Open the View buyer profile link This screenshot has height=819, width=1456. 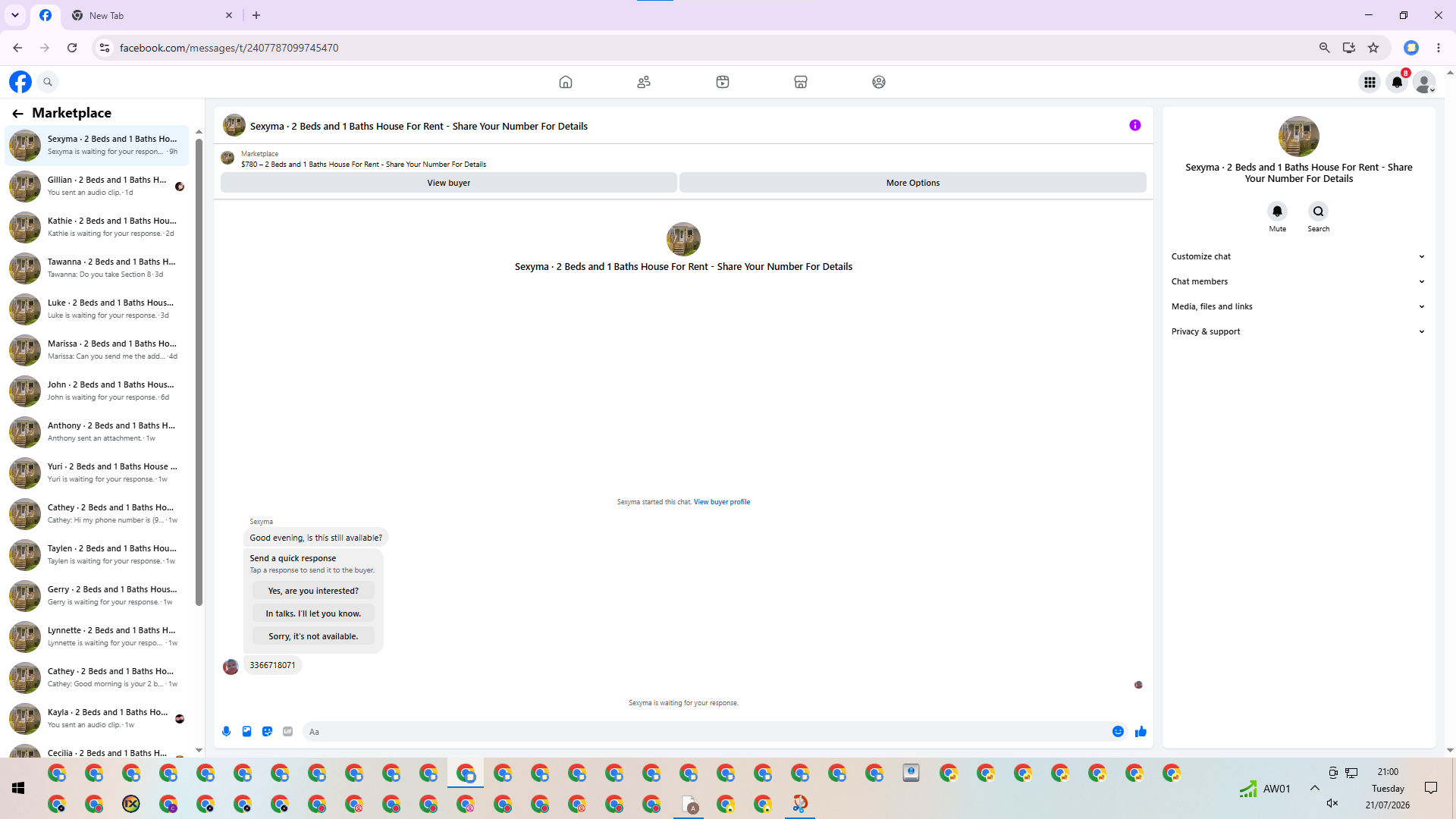(722, 502)
